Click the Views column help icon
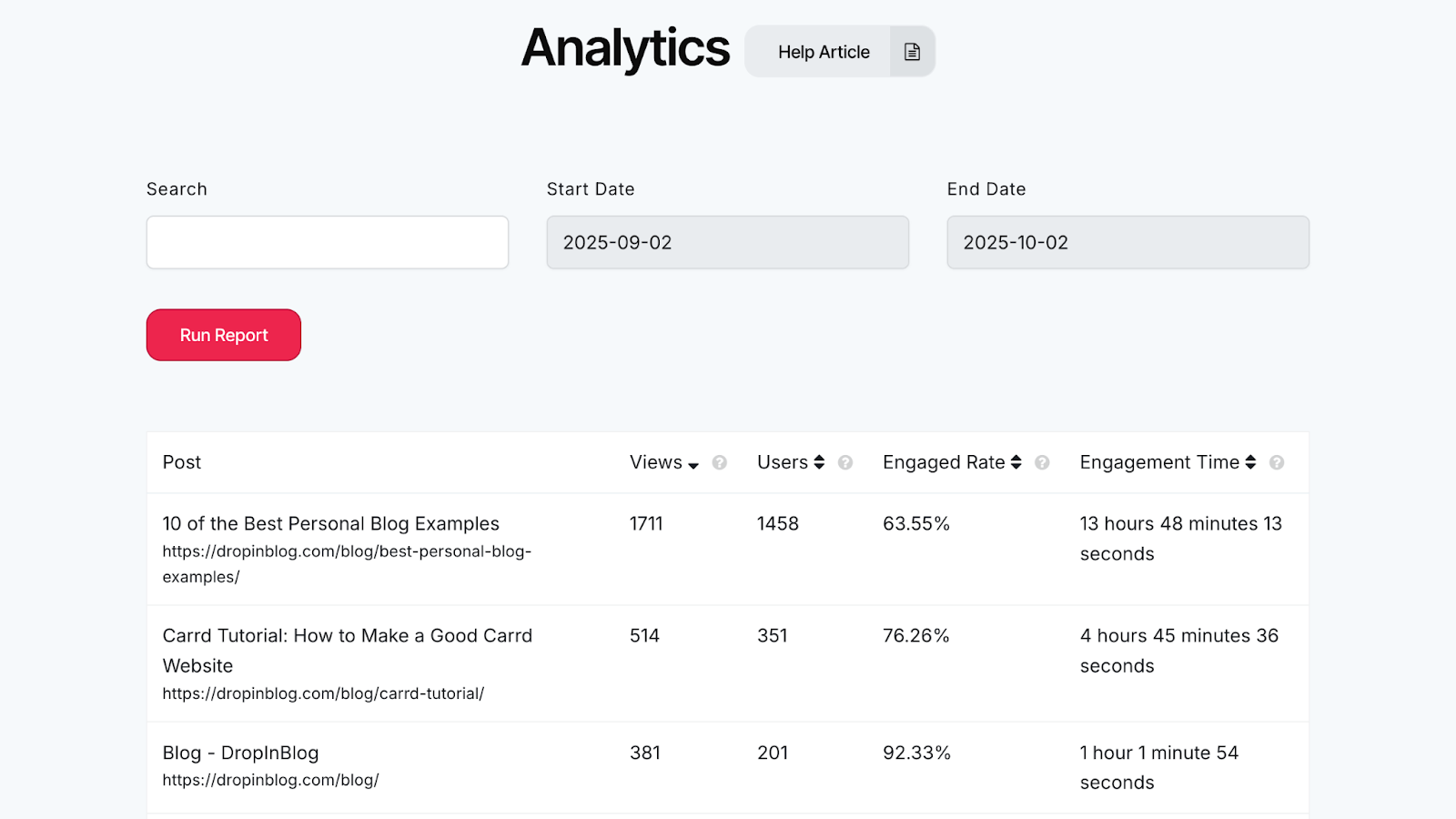 (x=719, y=462)
